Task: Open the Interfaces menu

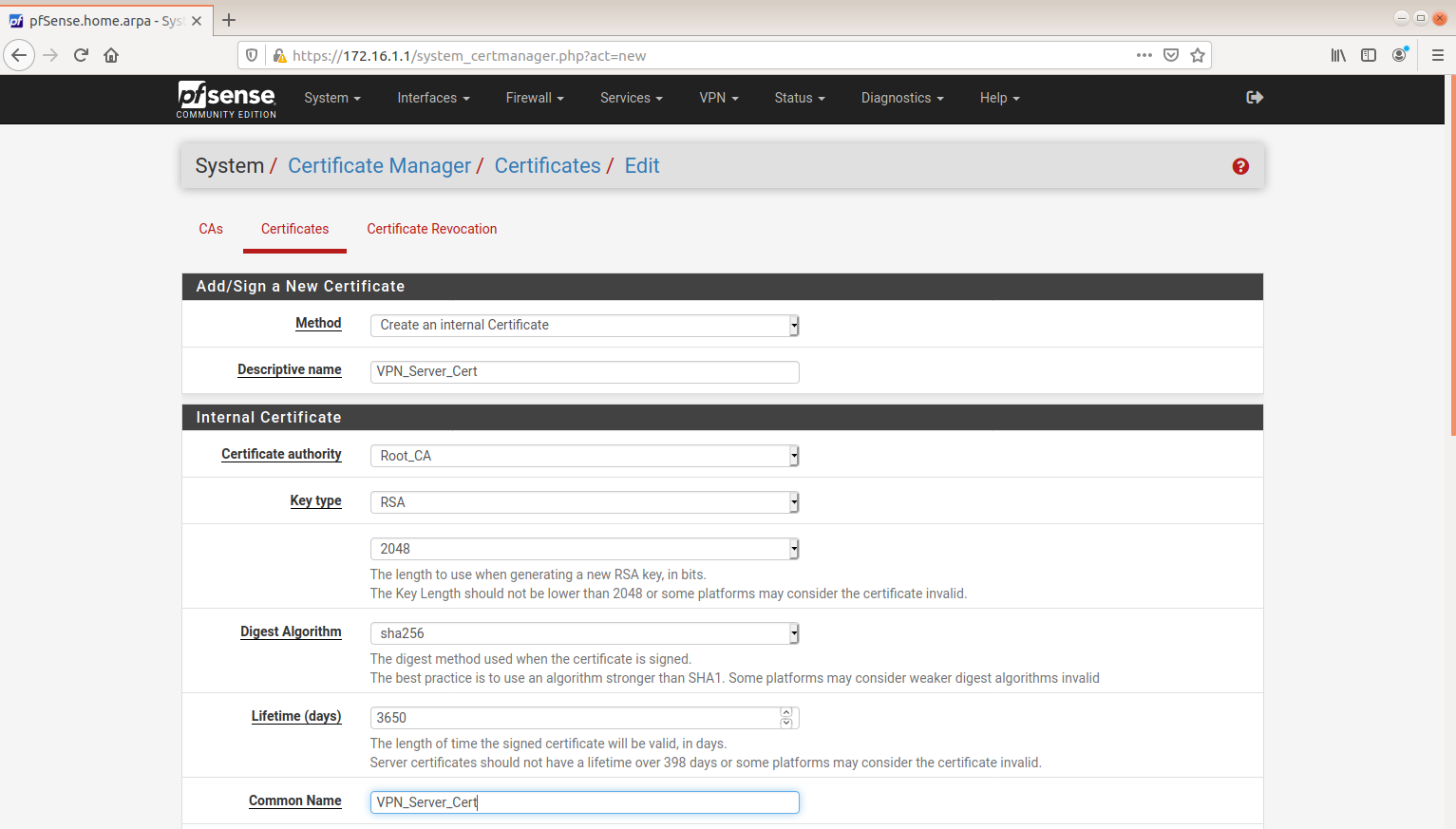Action: (x=433, y=98)
